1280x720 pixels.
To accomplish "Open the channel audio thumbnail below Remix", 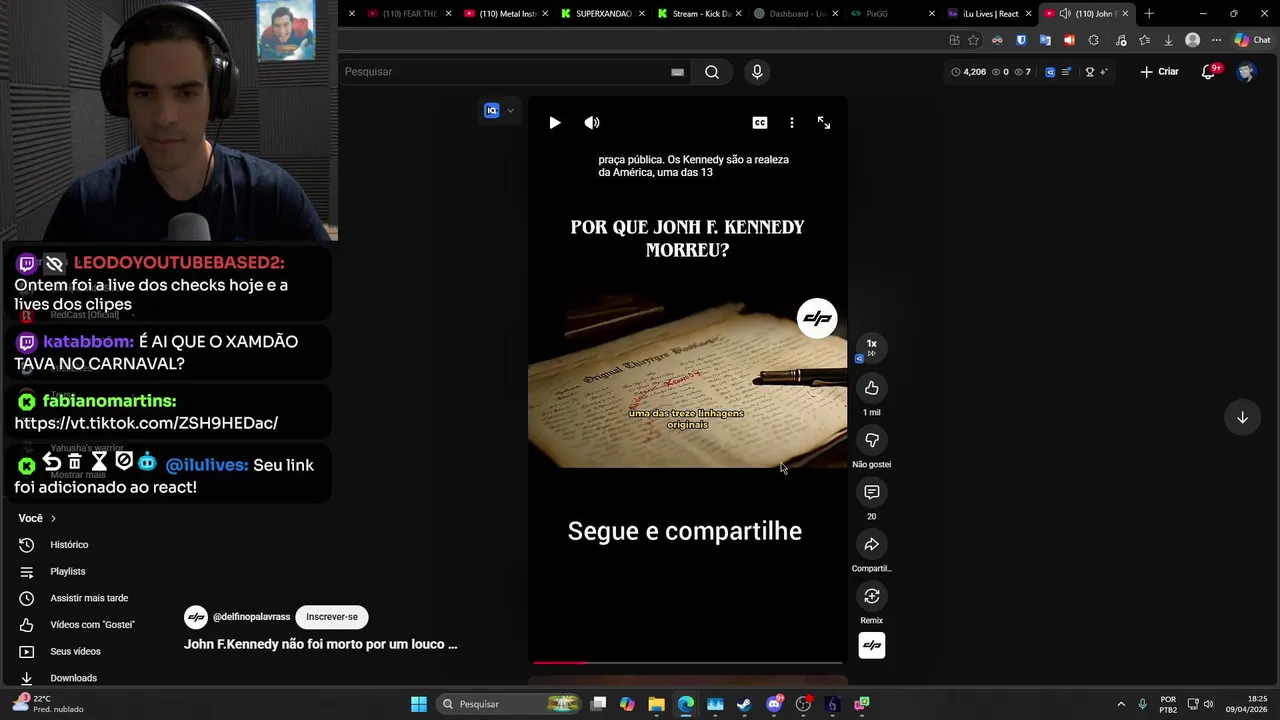I will click(x=872, y=645).
